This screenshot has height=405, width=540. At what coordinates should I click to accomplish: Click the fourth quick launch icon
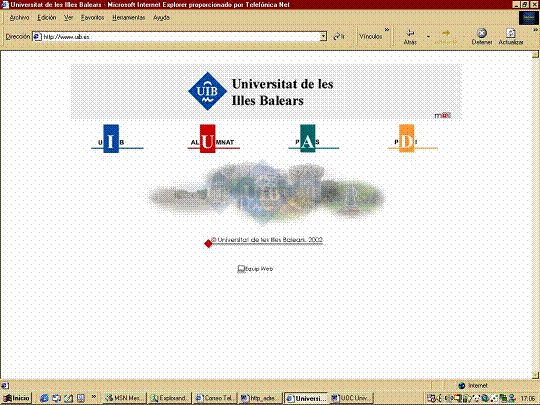tap(81, 398)
